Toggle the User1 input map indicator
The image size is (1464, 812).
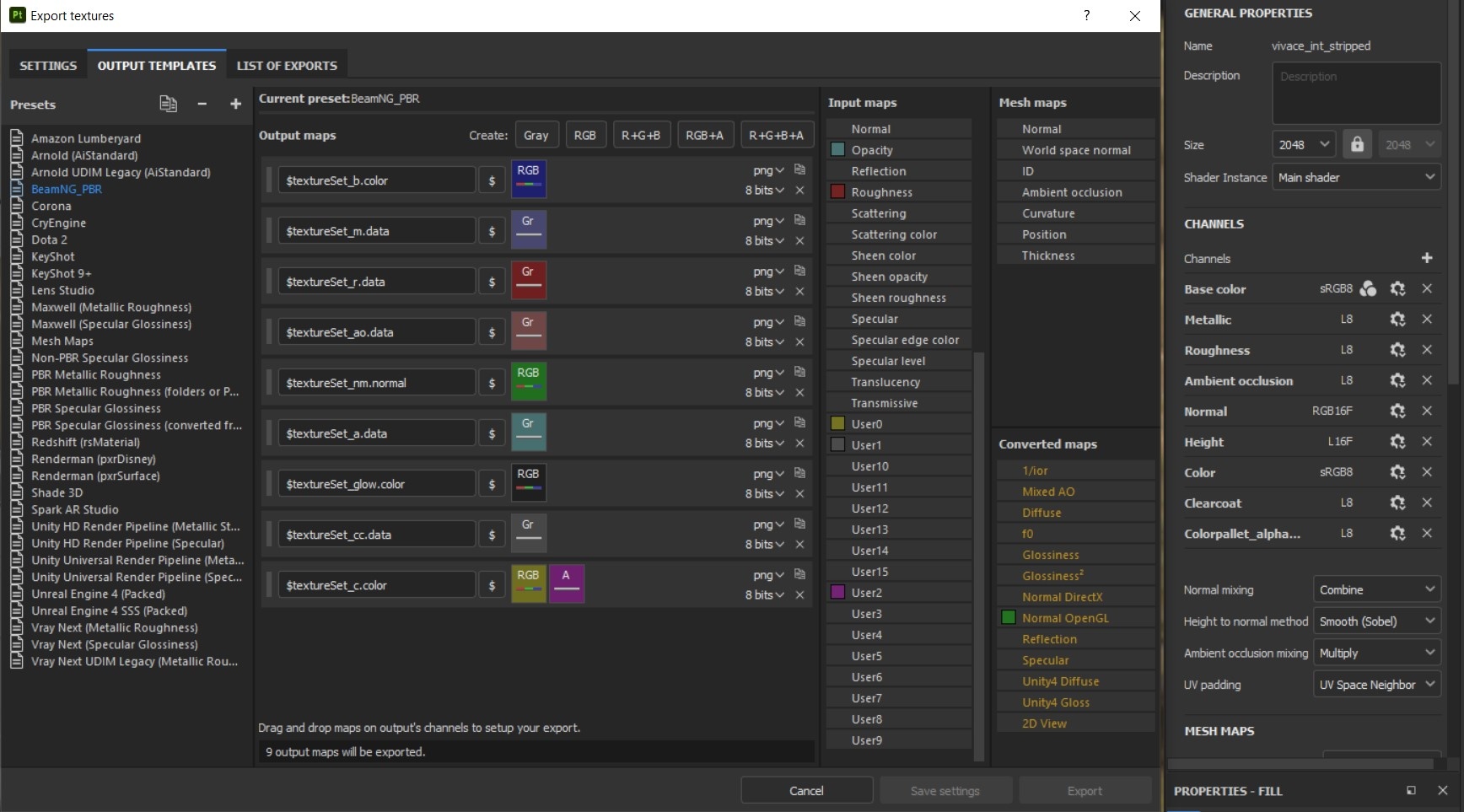point(838,445)
